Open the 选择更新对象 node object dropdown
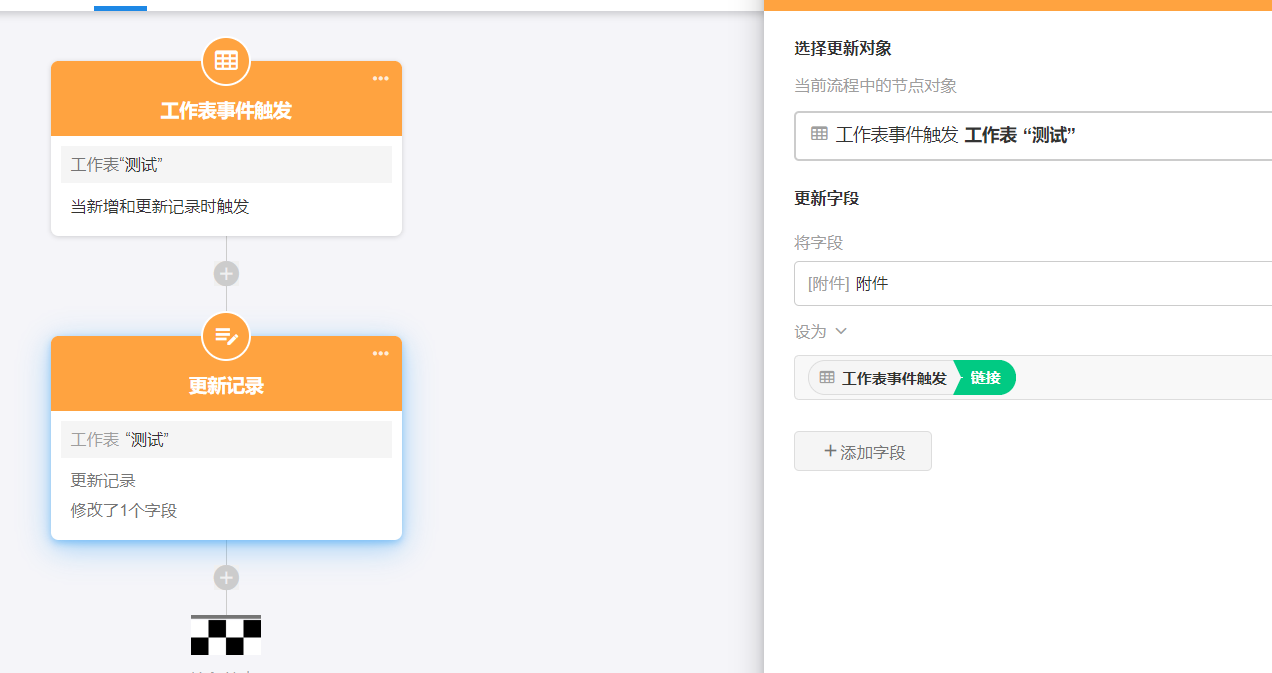This screenshot has height=673, width=1272. tap(1032, 136)
